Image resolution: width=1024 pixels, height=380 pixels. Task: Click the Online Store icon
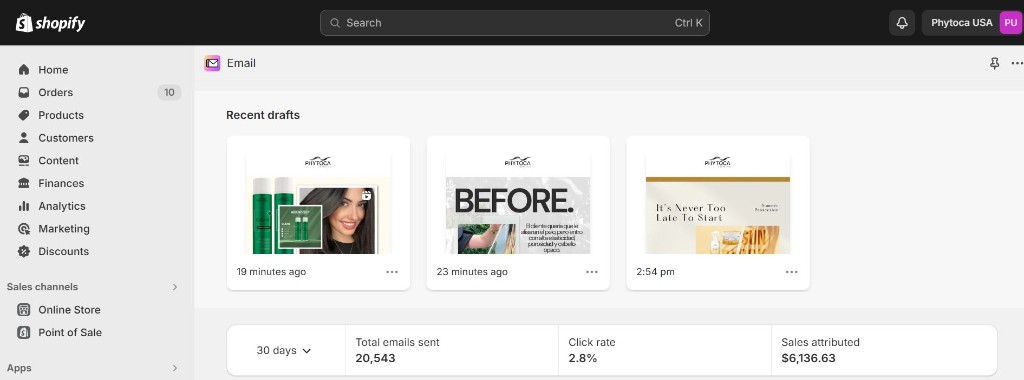[24, 309]
